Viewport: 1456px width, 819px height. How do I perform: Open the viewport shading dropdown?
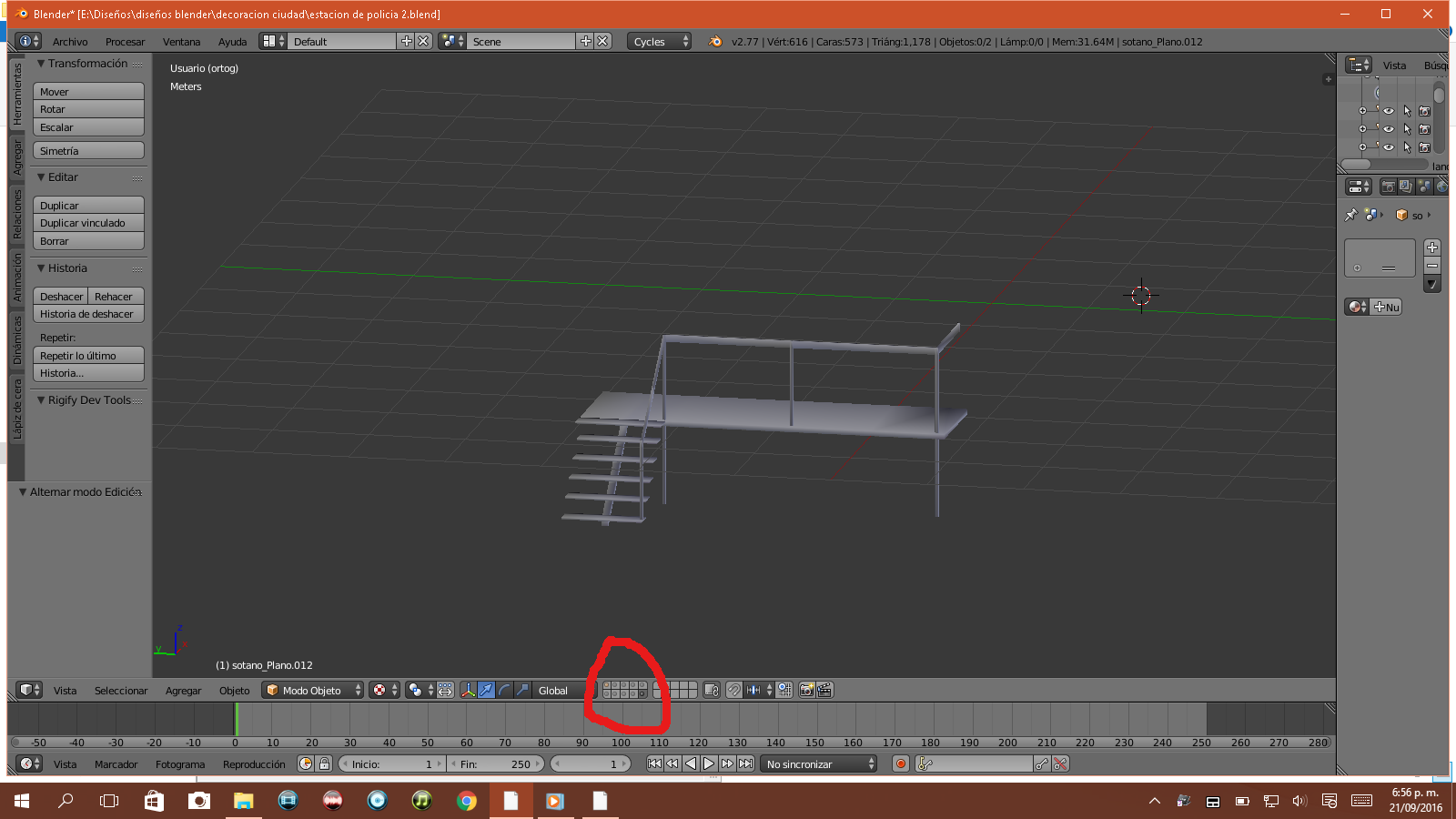coord(384,690)
